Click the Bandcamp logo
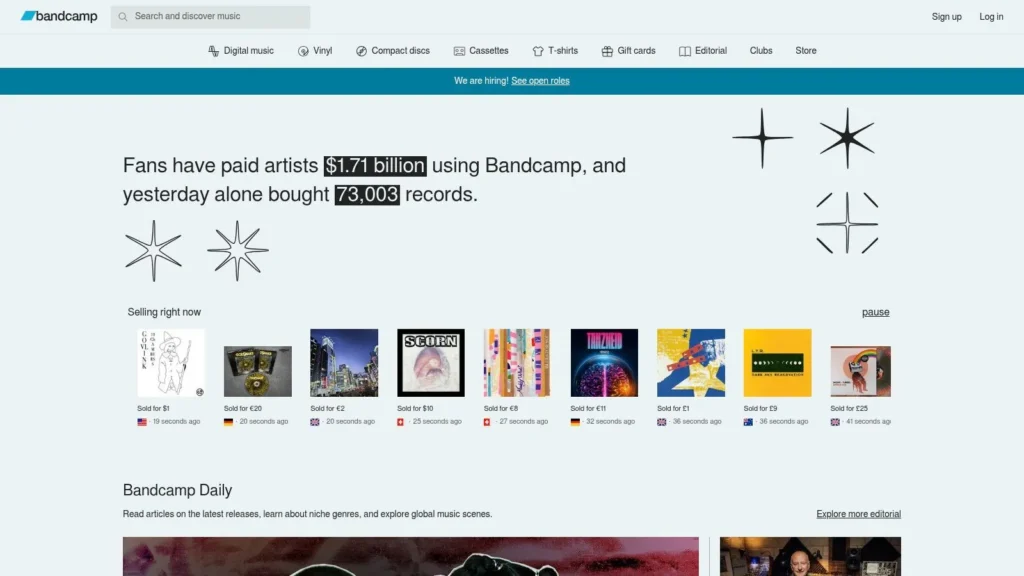Viewport: 1024px width, 576px height. pos(59,16)
